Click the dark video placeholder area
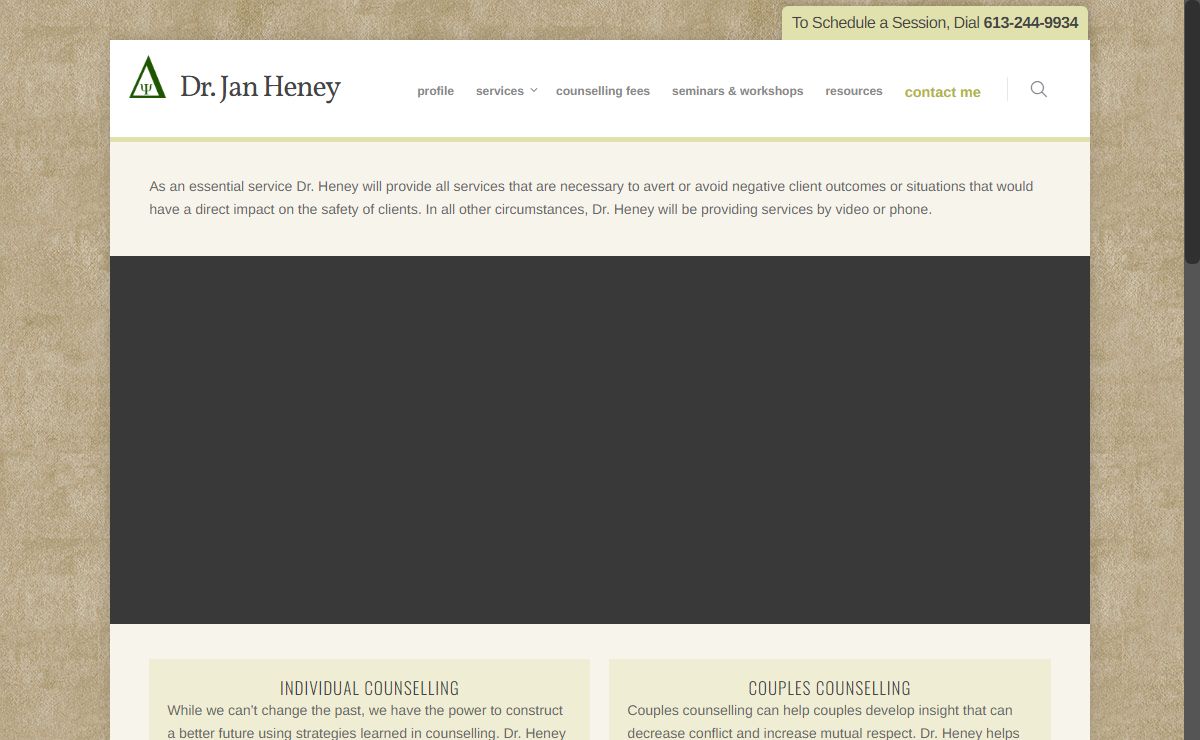Viewport: 1200px width, 740px height. pos(600,440)
